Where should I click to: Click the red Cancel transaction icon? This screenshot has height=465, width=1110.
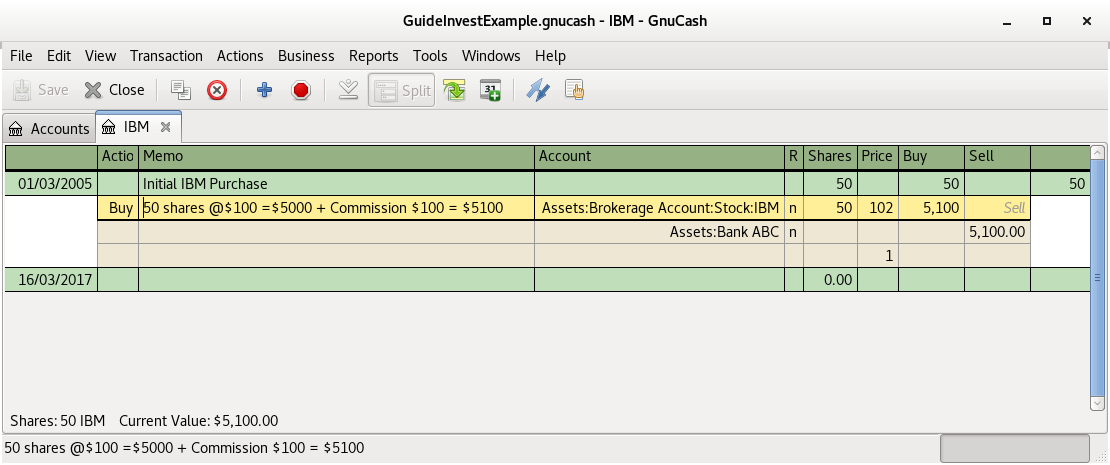coord(300,90)
